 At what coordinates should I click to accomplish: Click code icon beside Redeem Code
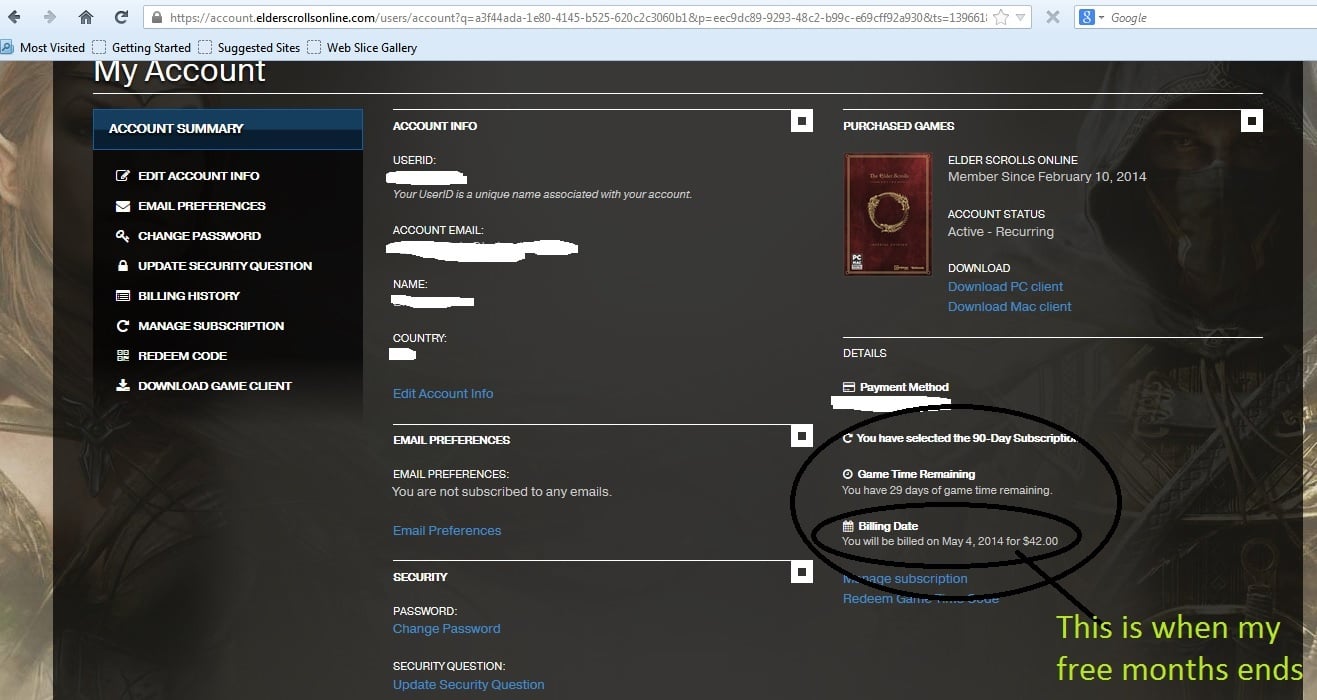(123, 356)
